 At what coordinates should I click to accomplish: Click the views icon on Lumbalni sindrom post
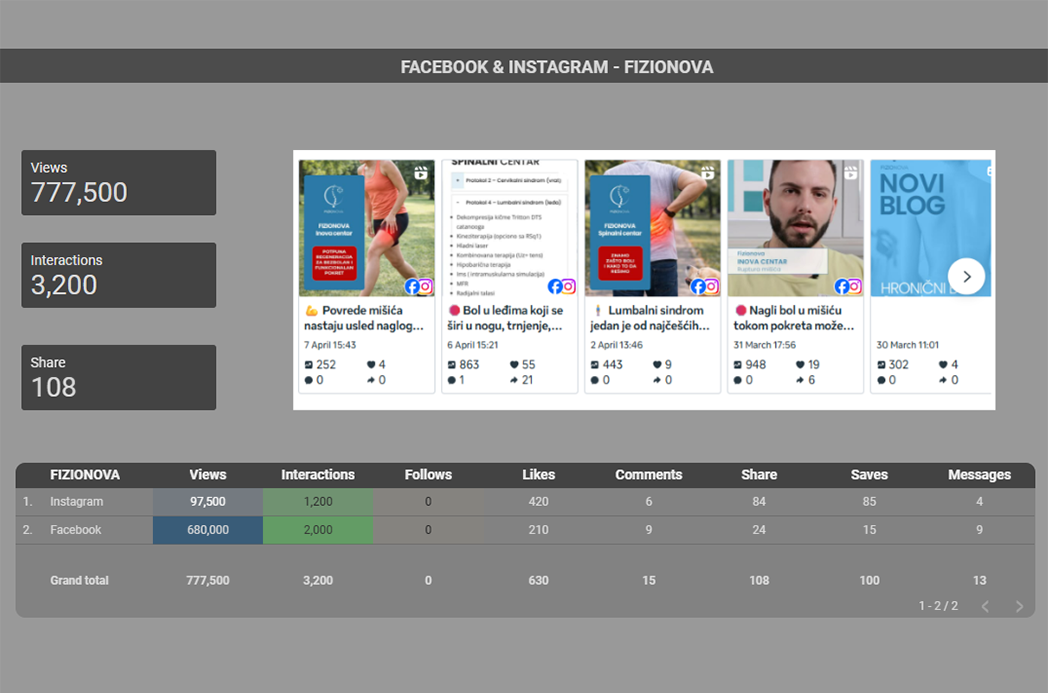coord(595,364)
